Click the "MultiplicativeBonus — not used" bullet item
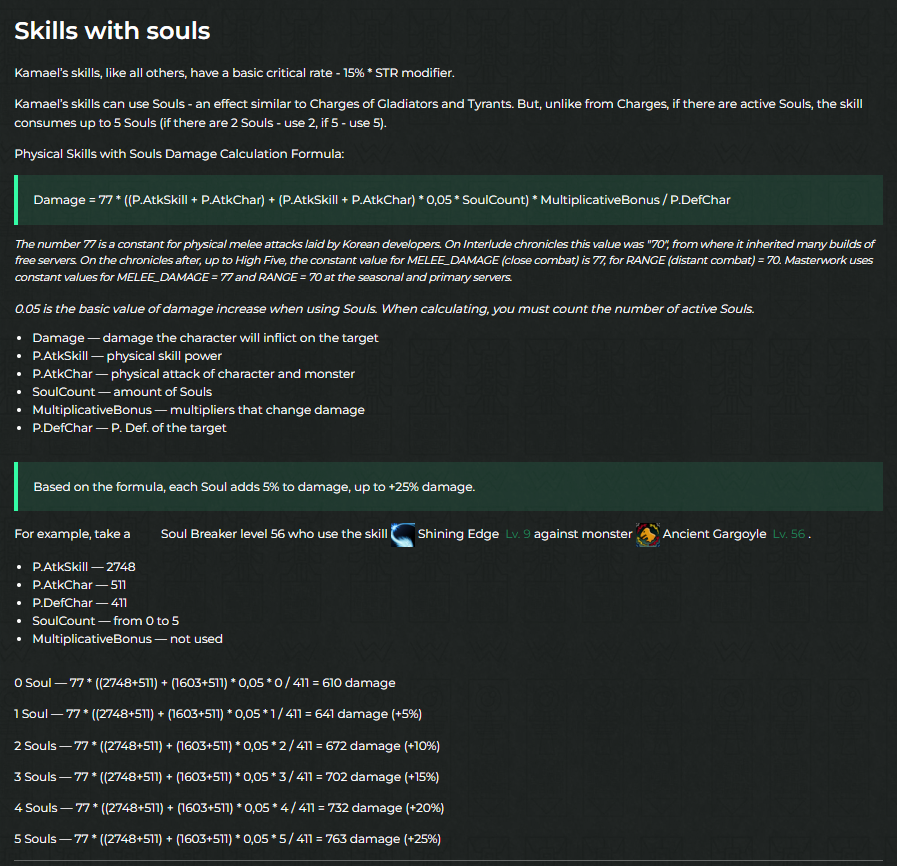Image resolution: width=897 pixels, height=866 pixels. 127,638
